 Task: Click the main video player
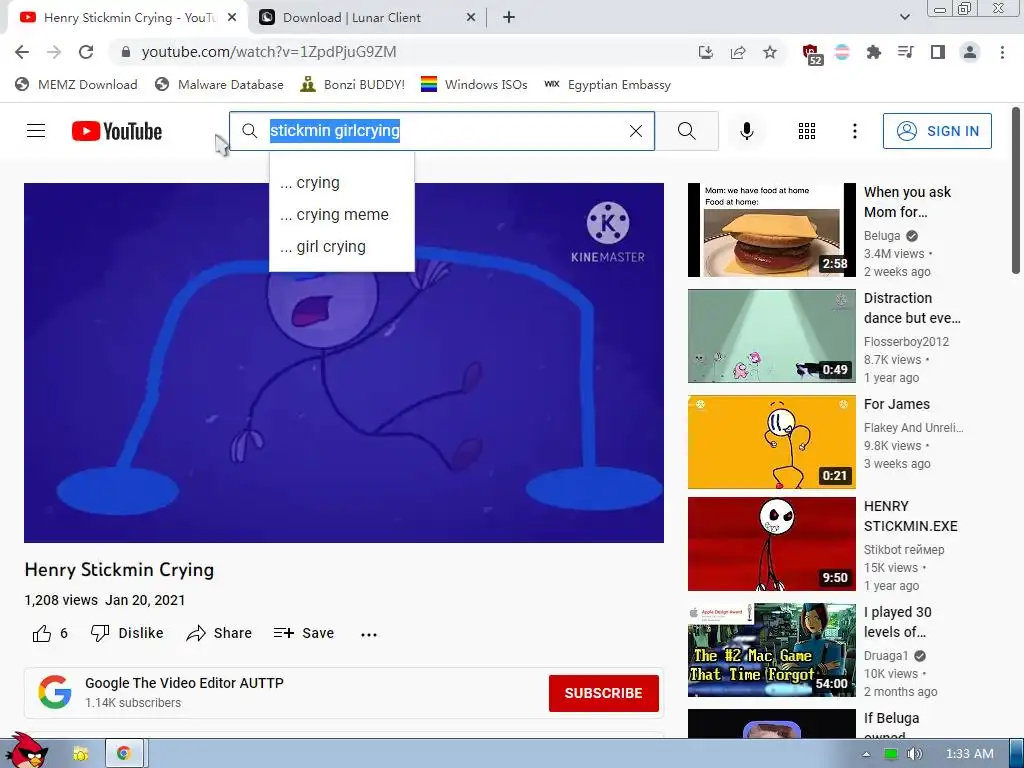344,362
